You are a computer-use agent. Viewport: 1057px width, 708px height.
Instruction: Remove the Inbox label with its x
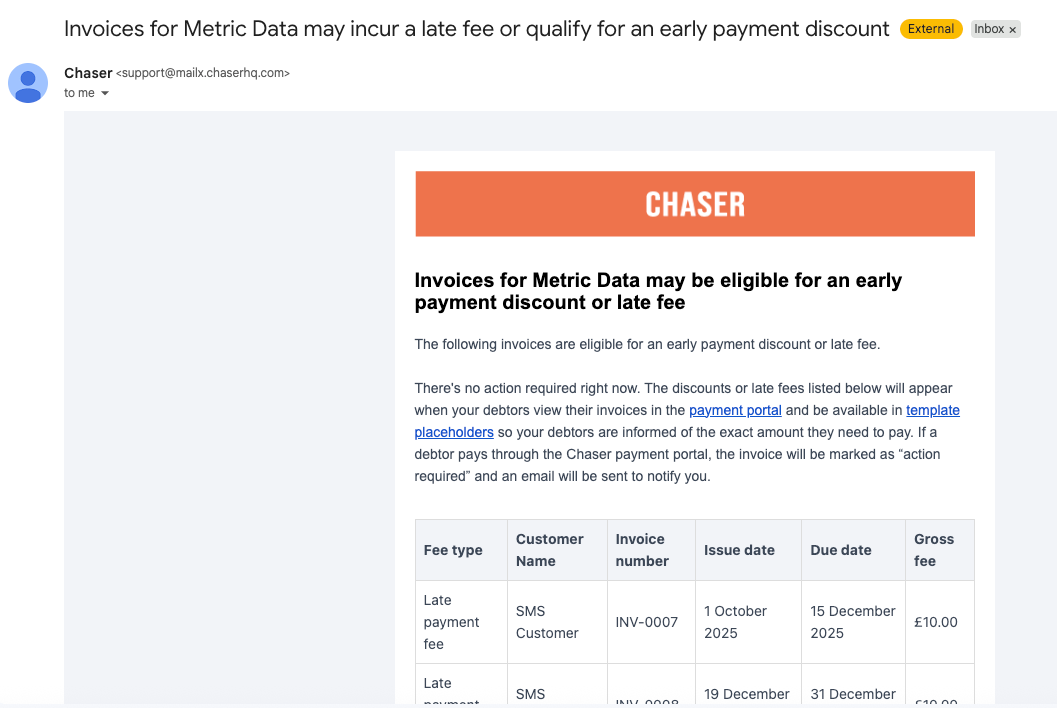[1013, 30]
